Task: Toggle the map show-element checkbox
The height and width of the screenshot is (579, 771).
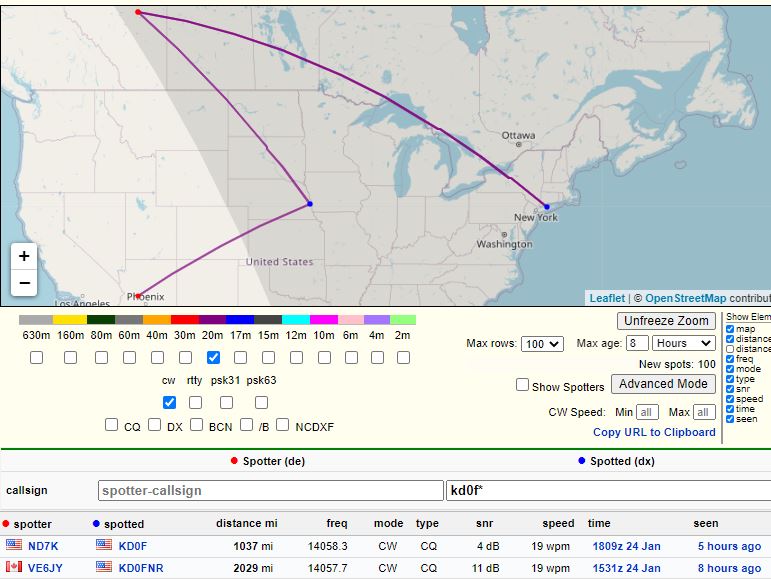Action: click(730, 329)
